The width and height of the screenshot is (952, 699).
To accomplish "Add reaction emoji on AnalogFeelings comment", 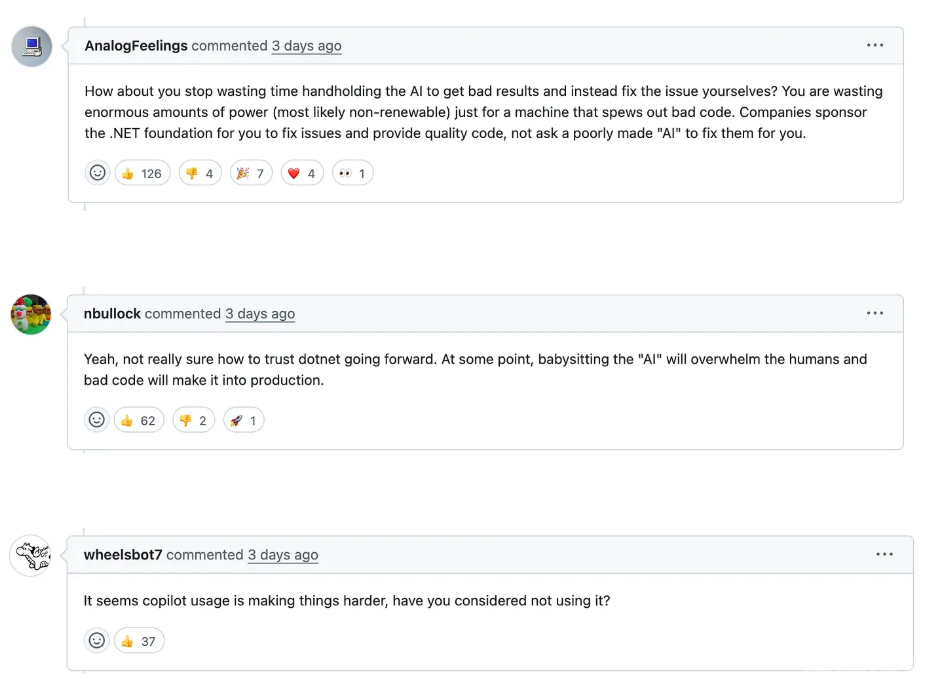I will (97, 173).
